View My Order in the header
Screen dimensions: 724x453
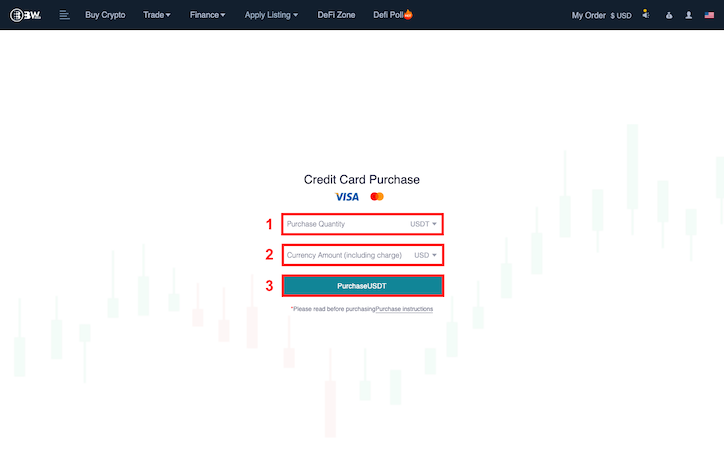point(588,16)
